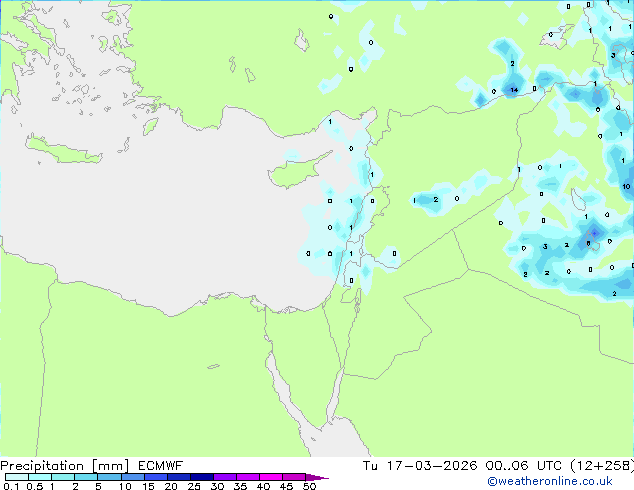Click the 'Precipitation' title word
Screen dimensions: 634x490
42,466
